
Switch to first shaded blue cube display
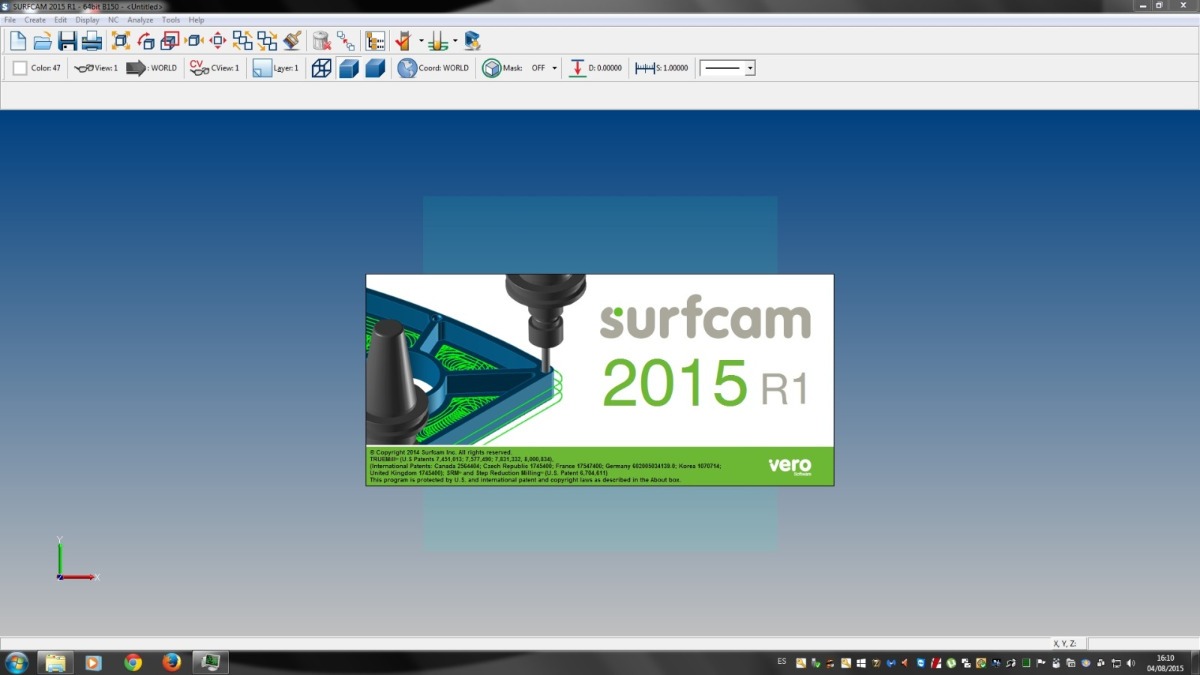(348, 68)
